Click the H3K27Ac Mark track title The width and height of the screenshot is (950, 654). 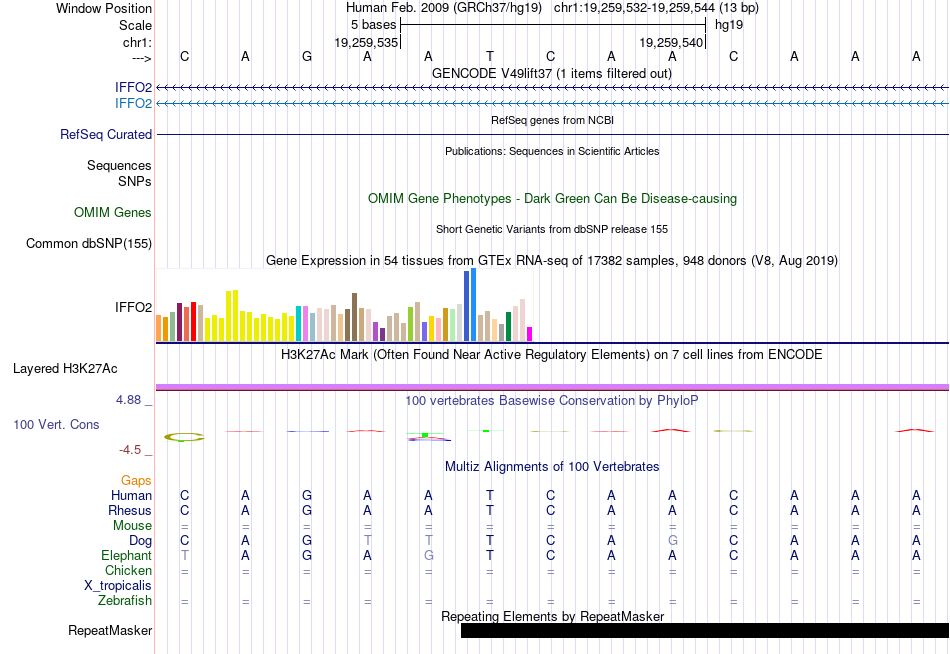coord(552,354)
